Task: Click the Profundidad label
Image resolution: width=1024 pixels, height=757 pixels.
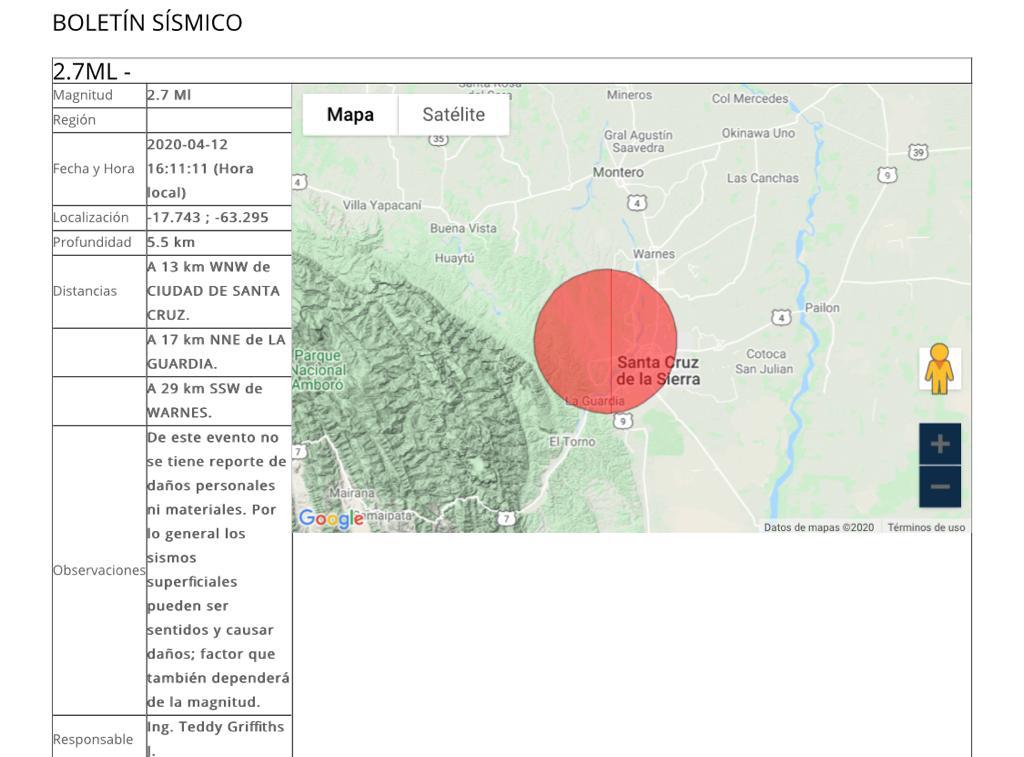Action: pos(92,242)
